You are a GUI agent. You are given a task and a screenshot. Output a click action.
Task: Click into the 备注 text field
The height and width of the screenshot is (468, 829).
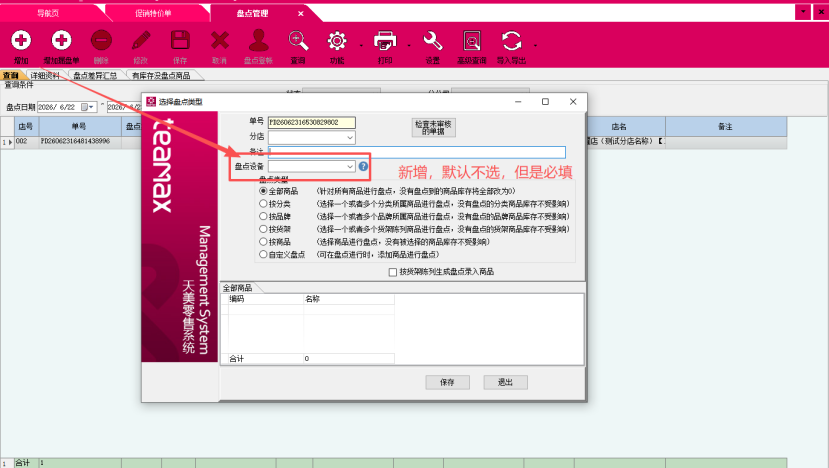coord(417,152)
